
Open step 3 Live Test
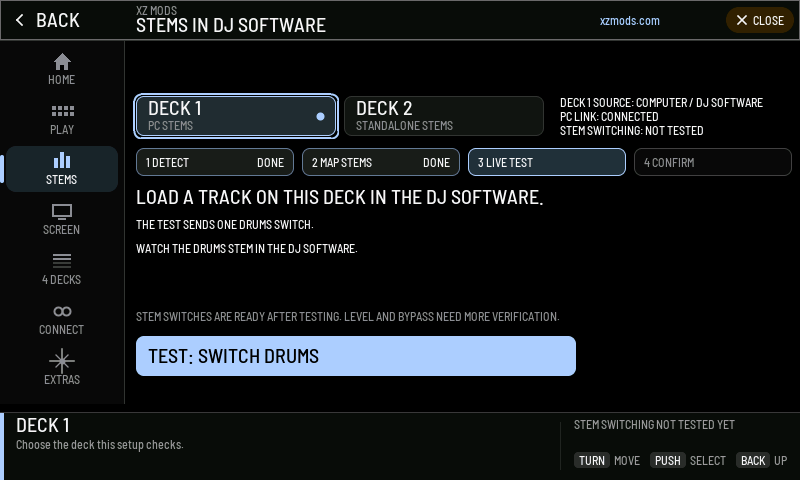tap(547, 162)
